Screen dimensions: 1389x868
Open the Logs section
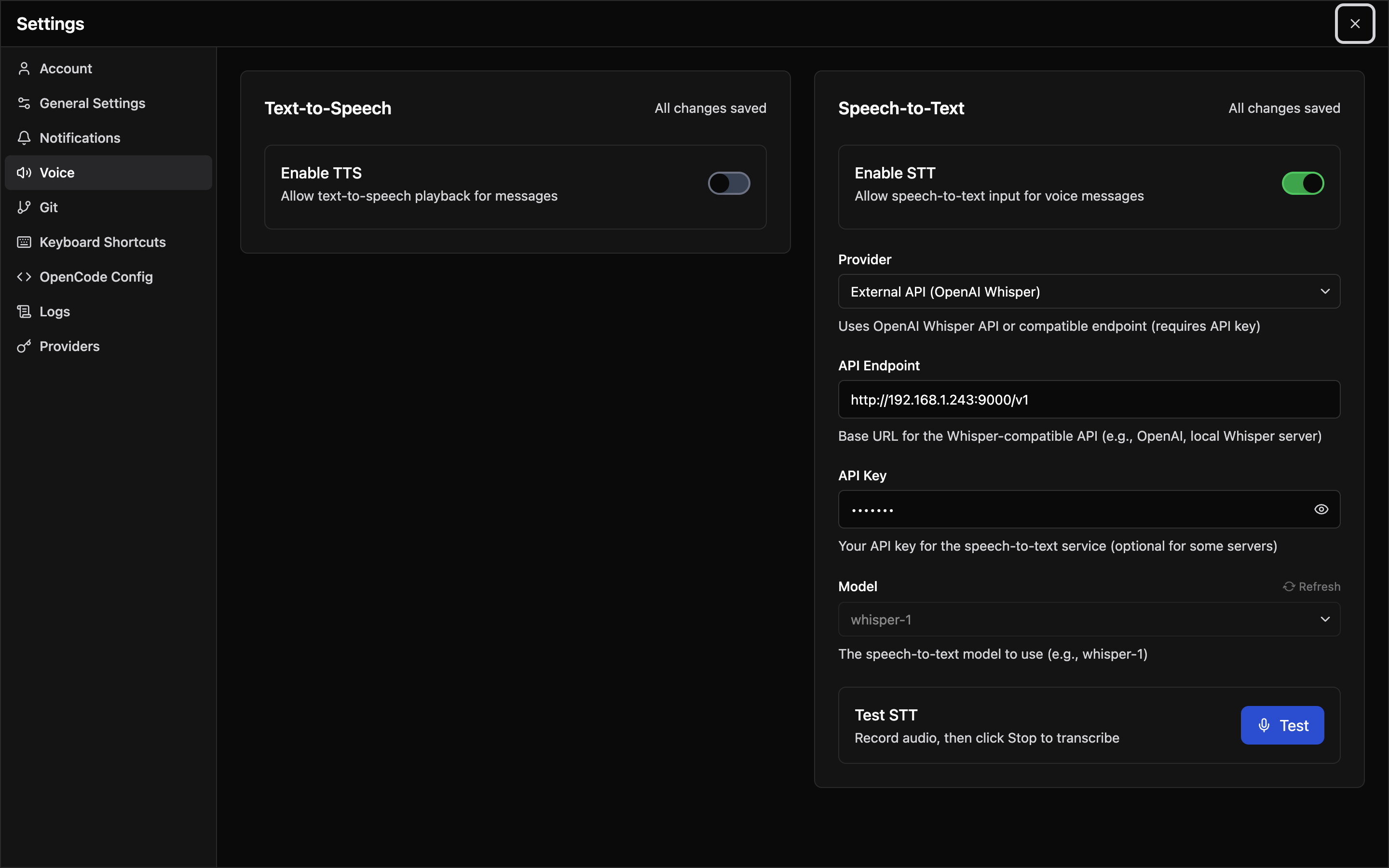click(109, 312)
